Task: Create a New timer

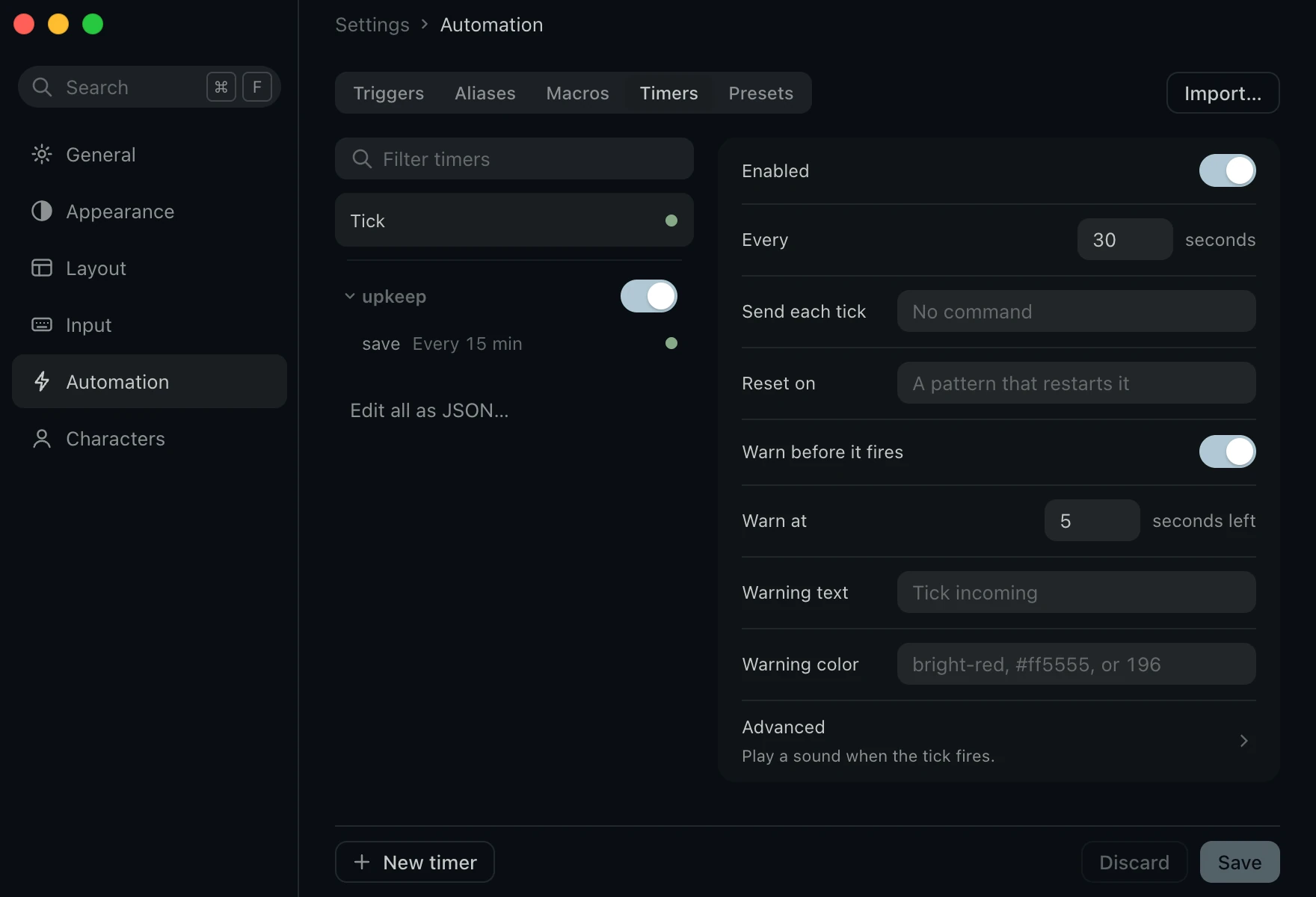Action: [415, 863]
